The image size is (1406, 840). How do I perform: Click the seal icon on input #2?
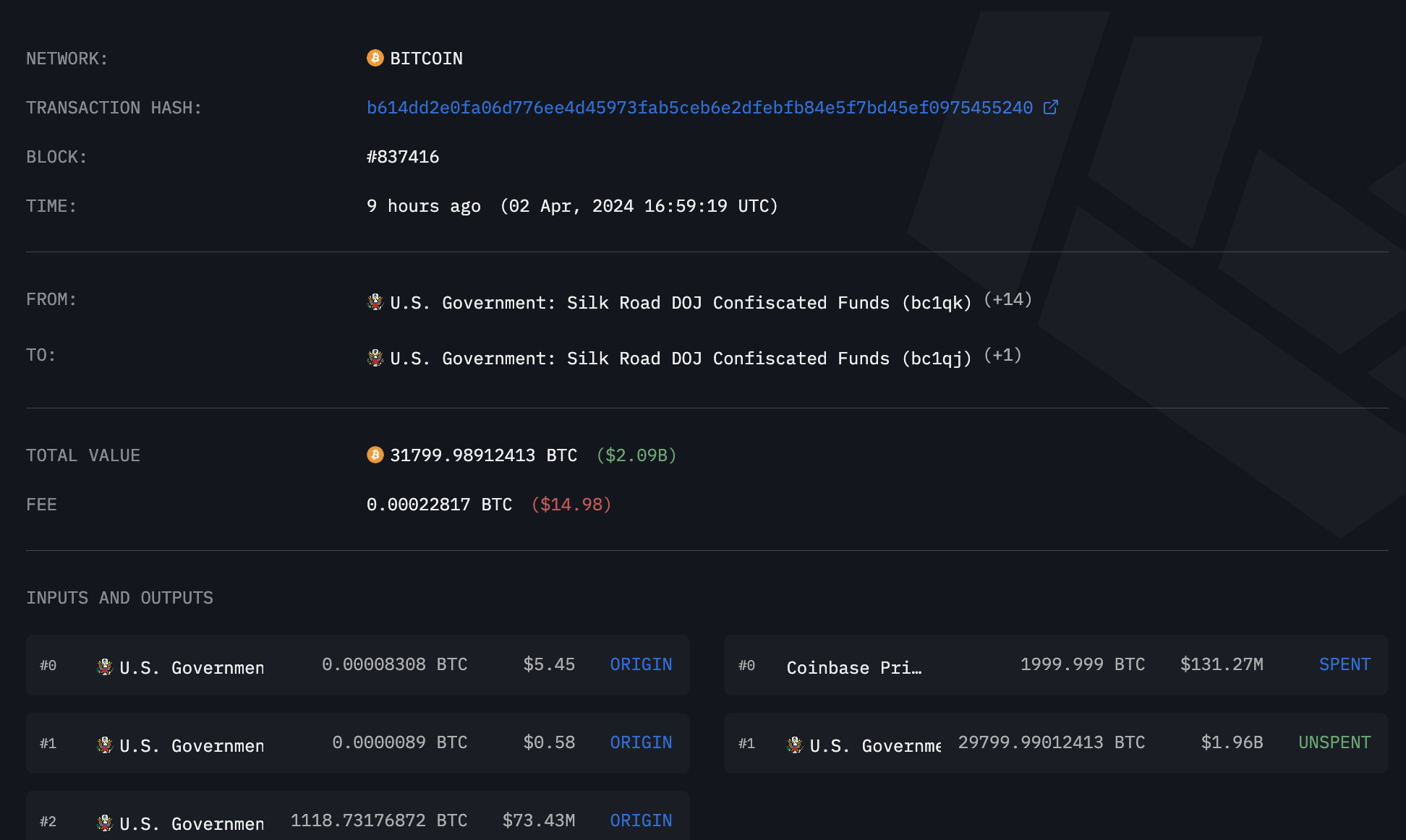pos(105,823)
